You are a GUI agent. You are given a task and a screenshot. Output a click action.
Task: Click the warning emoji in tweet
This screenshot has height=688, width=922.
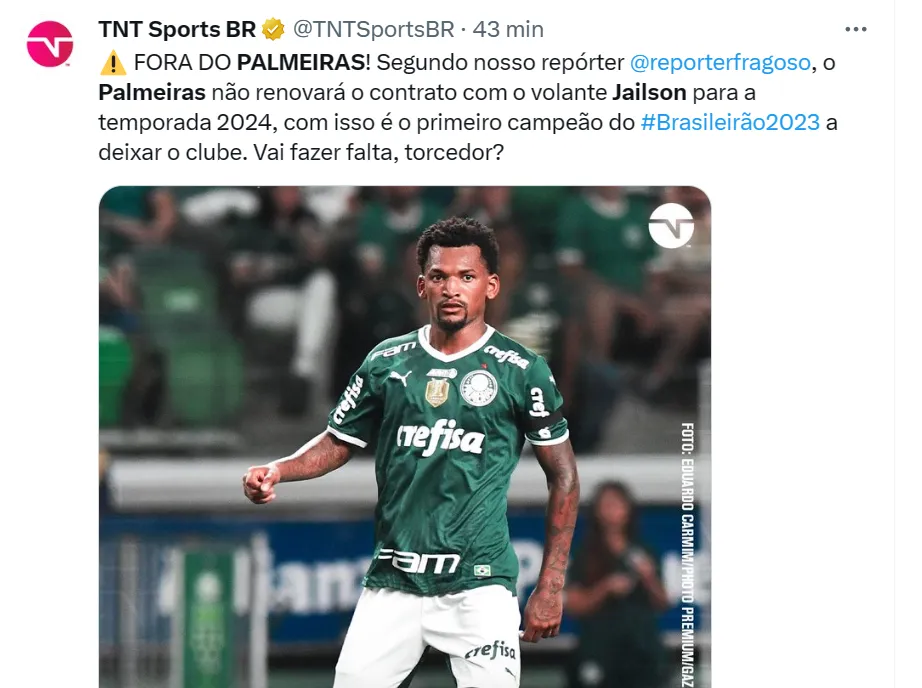113,62
